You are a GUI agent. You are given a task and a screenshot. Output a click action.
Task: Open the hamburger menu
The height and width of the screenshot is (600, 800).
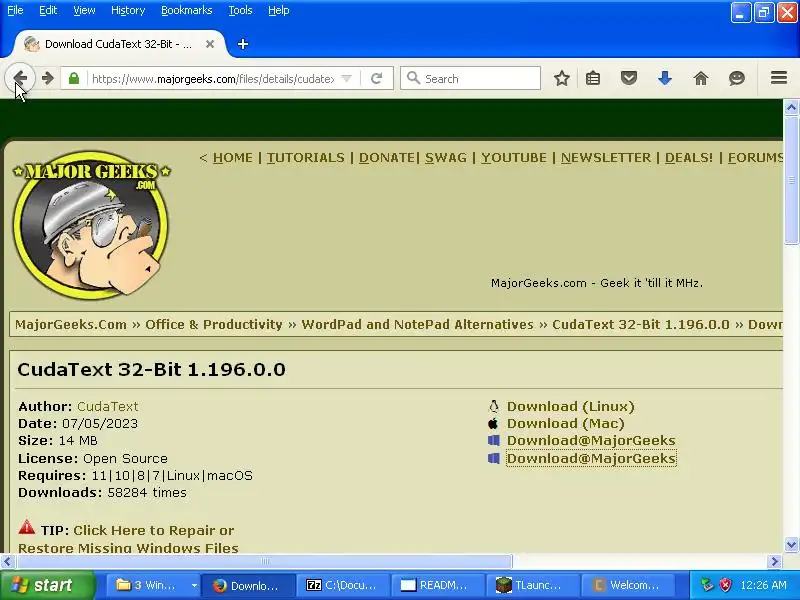779,78
